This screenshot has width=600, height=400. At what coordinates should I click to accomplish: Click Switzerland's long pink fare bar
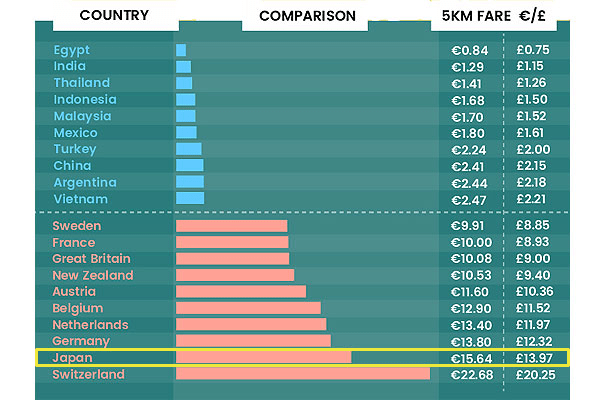[x=302, y=374]
